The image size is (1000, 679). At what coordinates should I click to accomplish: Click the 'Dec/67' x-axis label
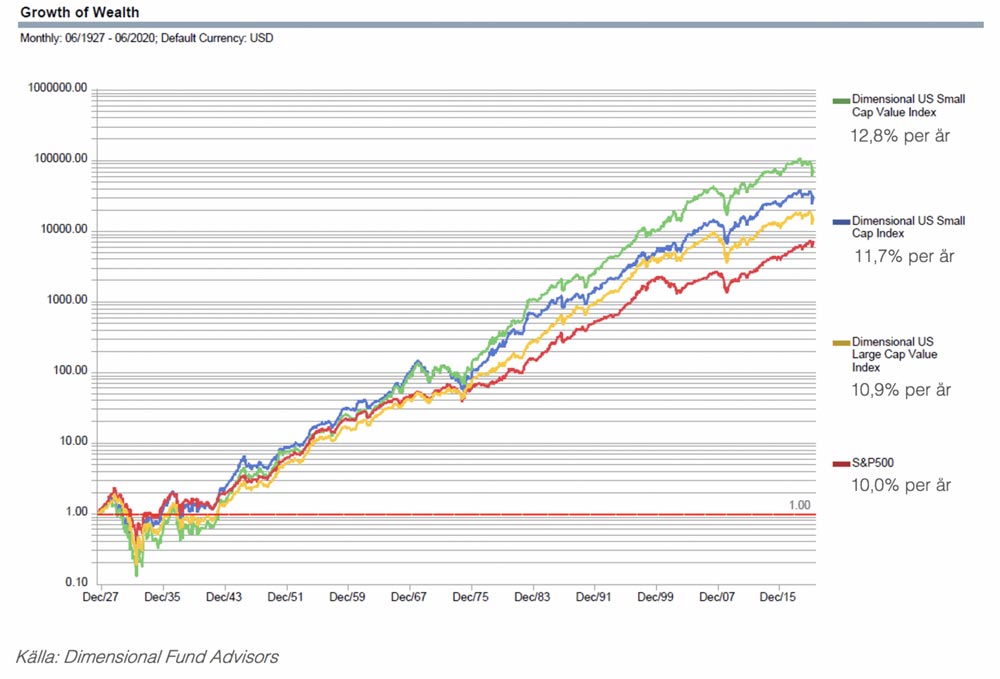(x=409, y=597)
